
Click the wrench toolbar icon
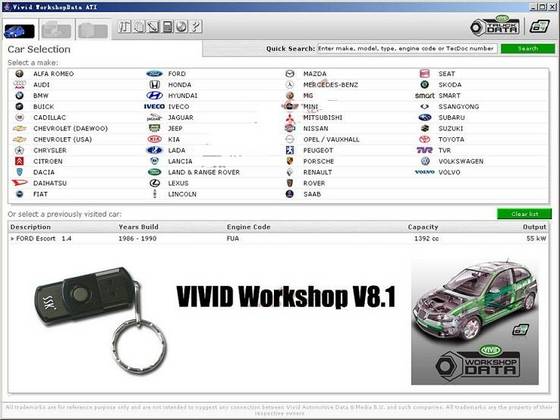click(x=196, y=26)
